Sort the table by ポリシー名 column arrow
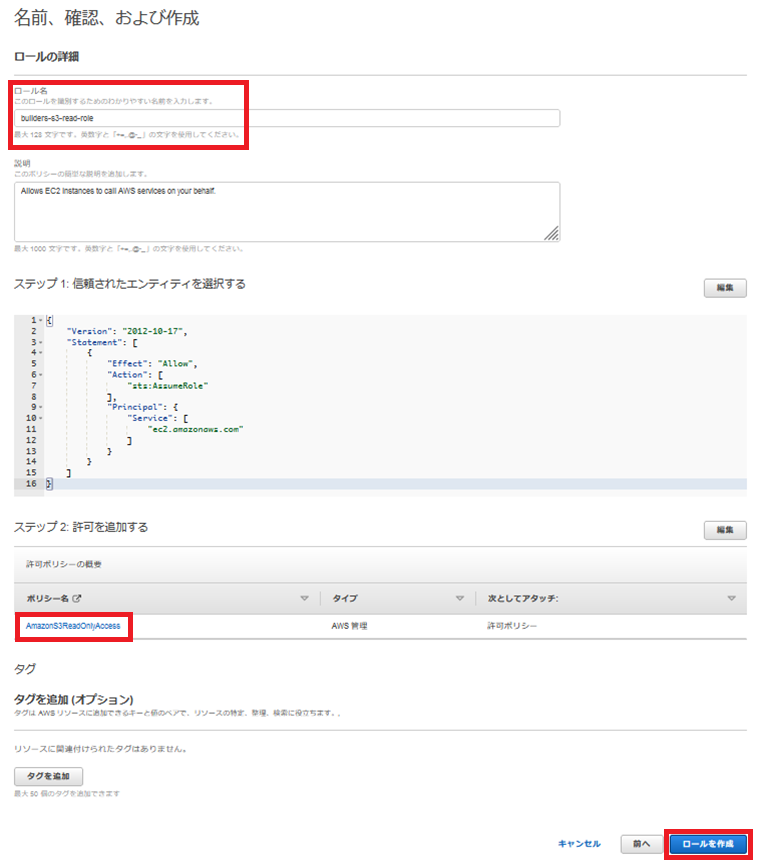This screenshot has width=762, height=865. tap(304, 599)
